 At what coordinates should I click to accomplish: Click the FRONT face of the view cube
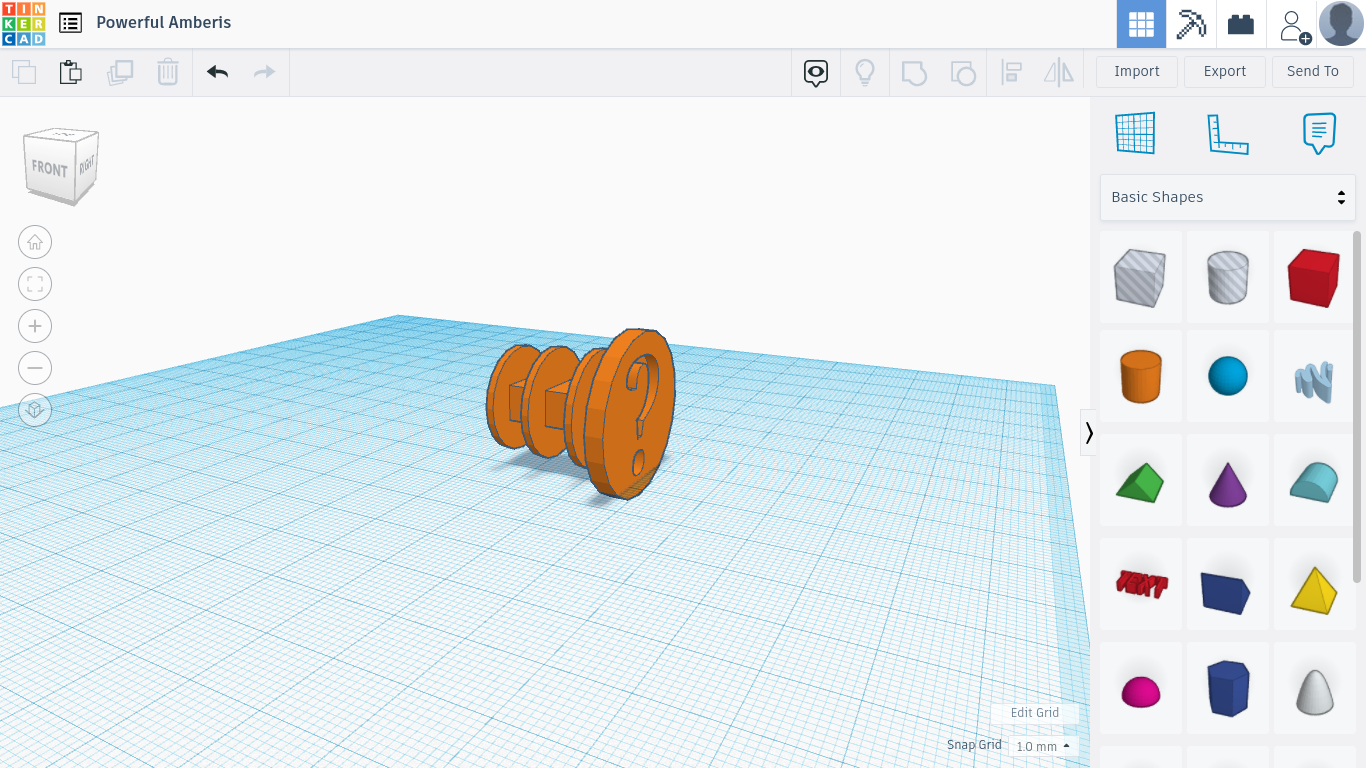click(x=49, y=168)
